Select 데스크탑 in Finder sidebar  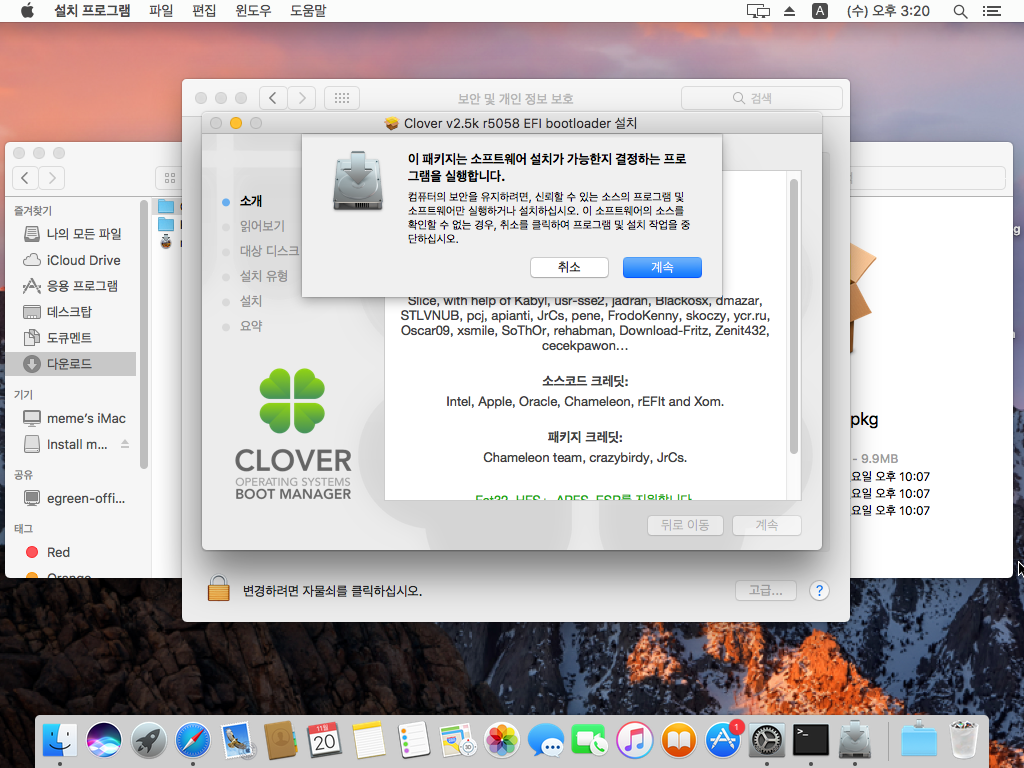tap(72, 312)
